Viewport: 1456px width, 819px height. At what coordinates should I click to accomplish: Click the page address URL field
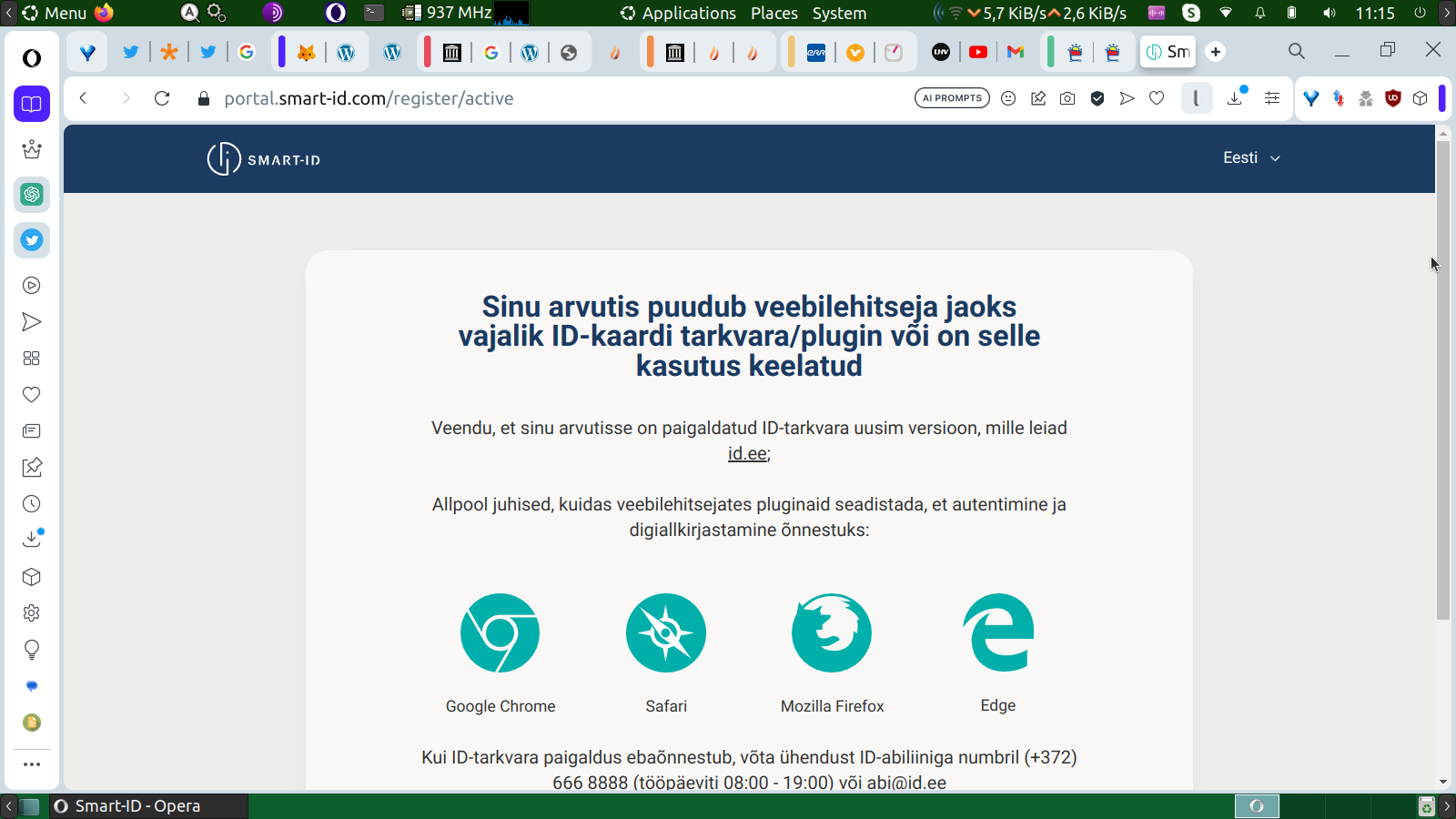(369, 98)
